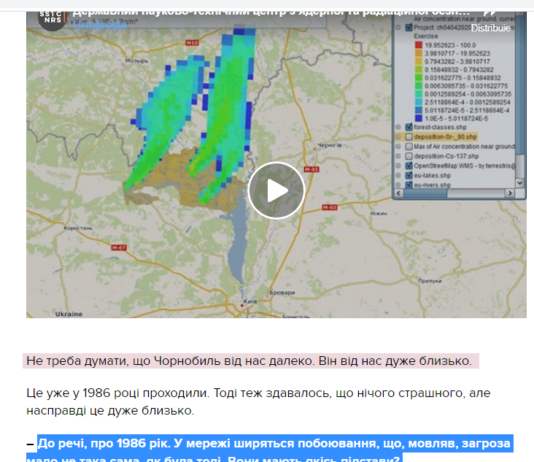Expand the Max of Air concentration node
534x462 pixels.
(x=398, y=146)
